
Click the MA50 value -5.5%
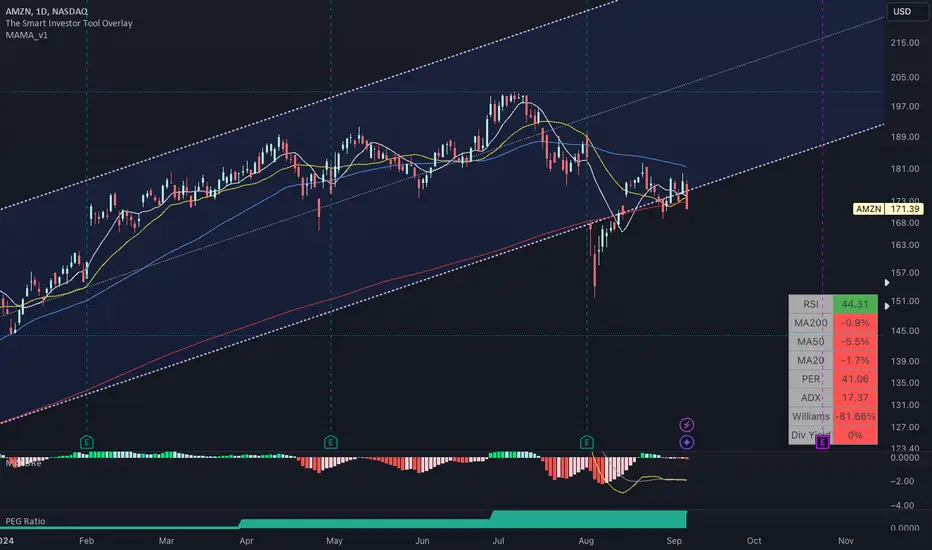pos(855,341)
